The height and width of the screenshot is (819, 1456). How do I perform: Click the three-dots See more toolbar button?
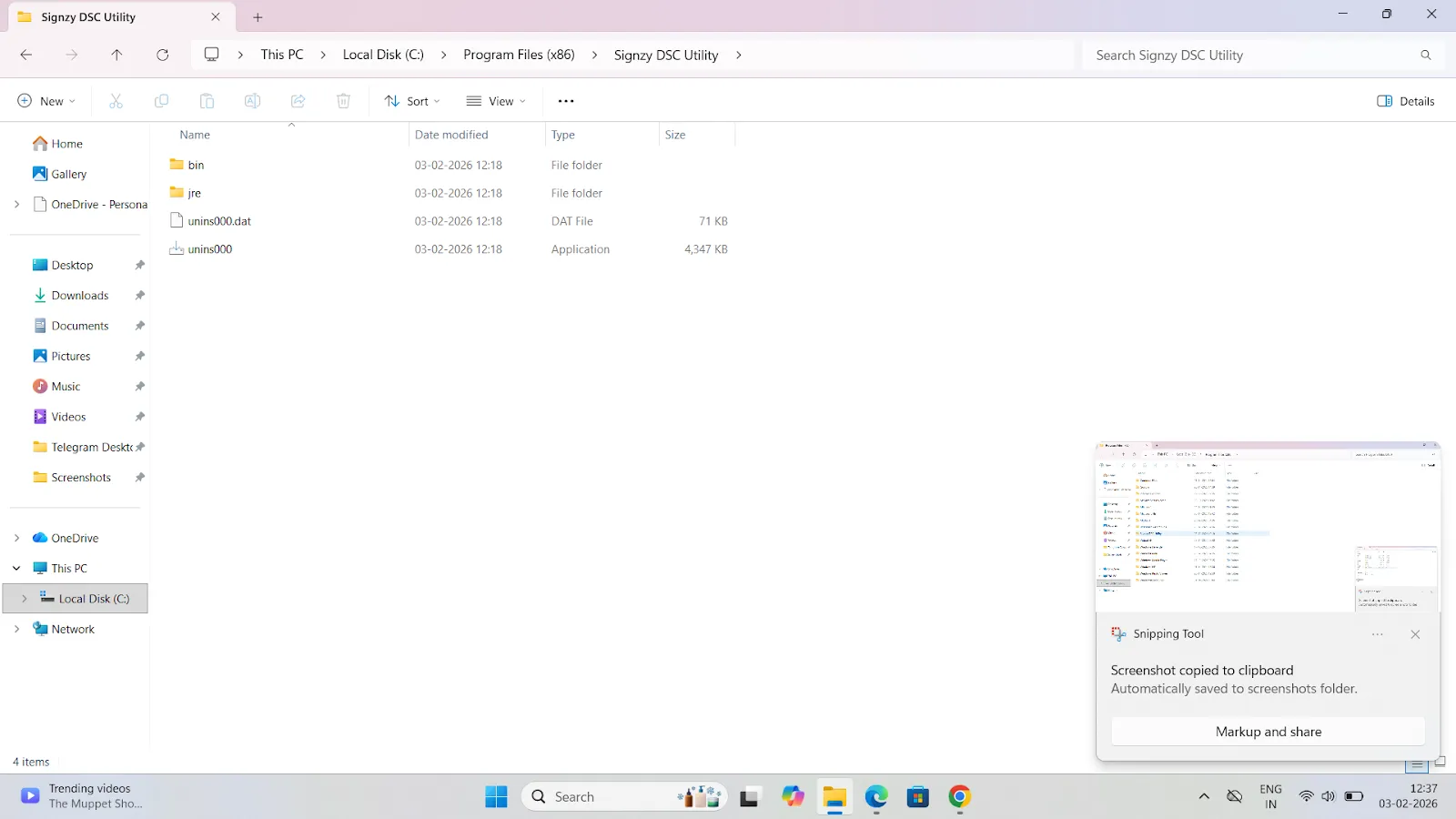click(x=566, y=101)
